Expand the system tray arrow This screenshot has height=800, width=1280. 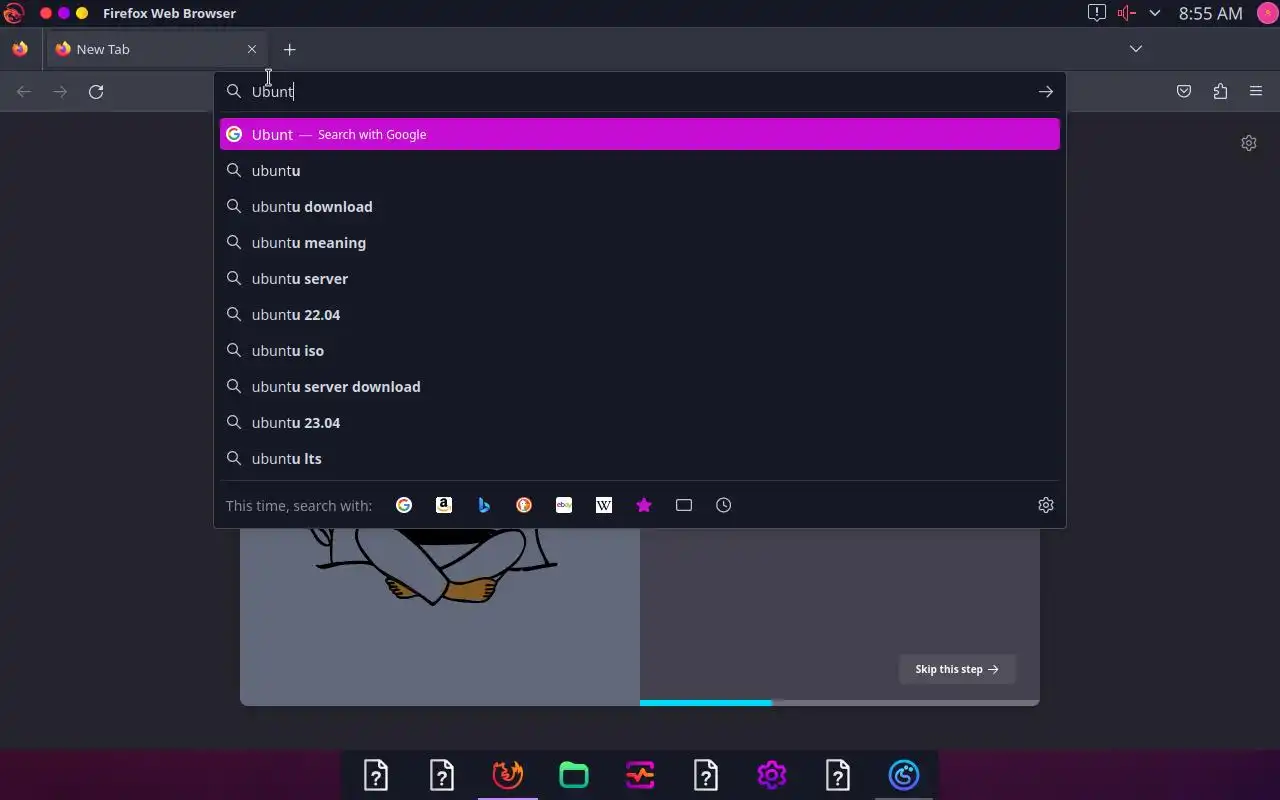click(1155, 13)
